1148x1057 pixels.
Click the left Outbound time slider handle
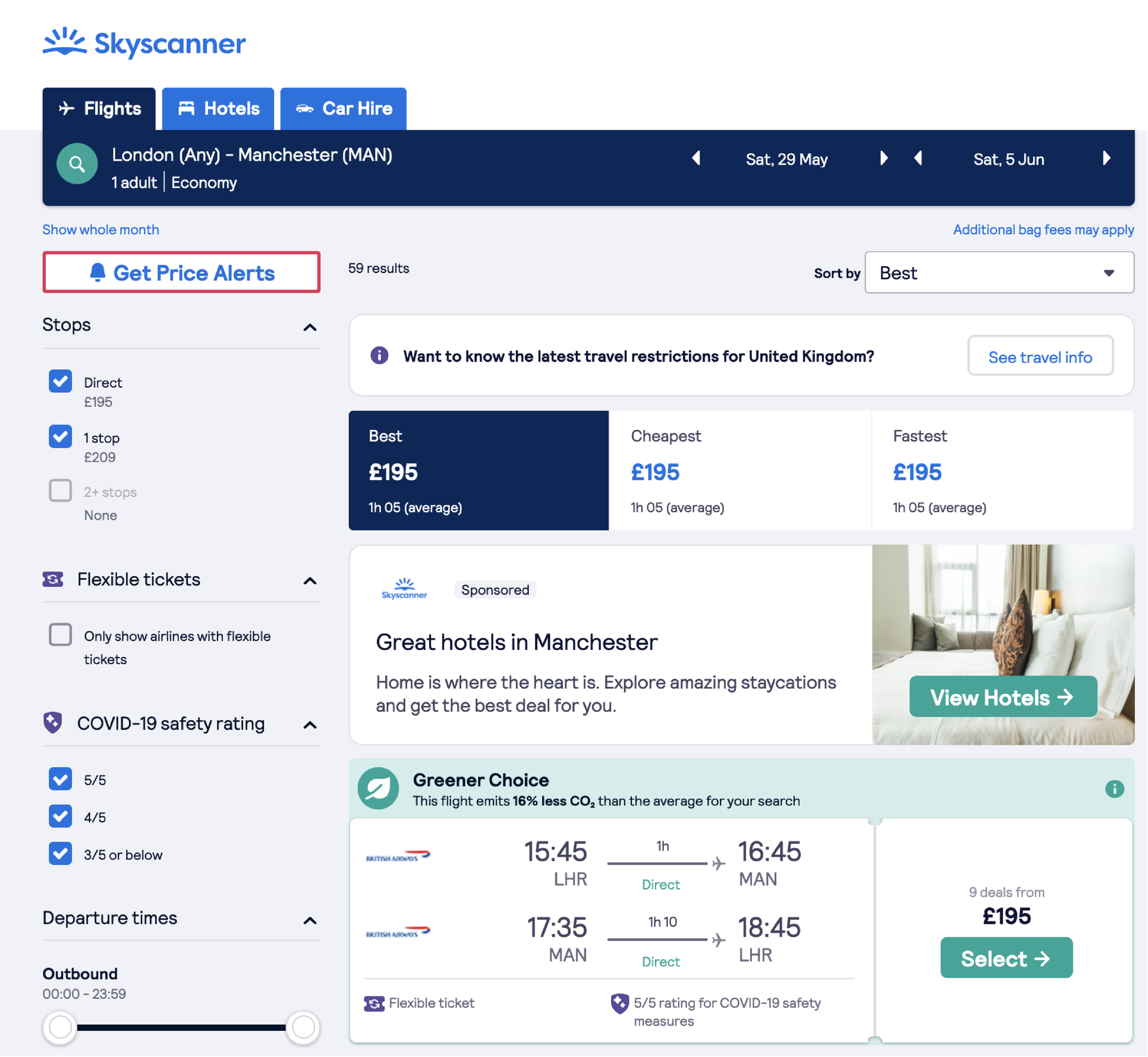pos(61,1027)
